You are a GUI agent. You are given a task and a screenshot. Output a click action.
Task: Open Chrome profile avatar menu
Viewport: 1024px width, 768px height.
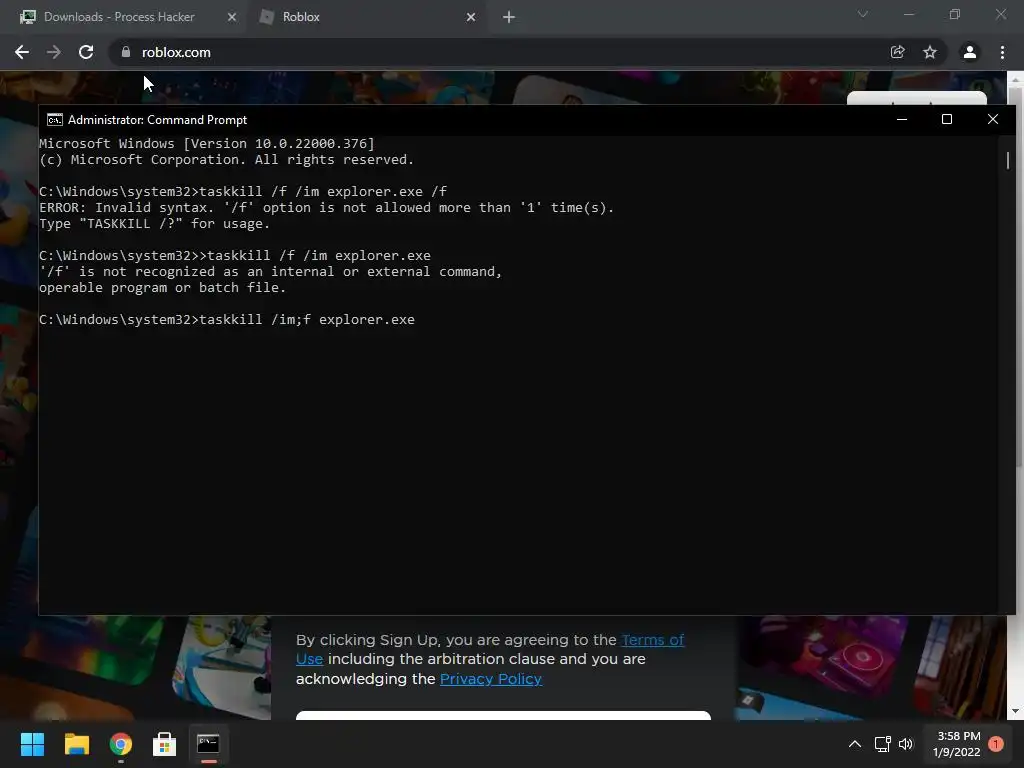point(970,52)
